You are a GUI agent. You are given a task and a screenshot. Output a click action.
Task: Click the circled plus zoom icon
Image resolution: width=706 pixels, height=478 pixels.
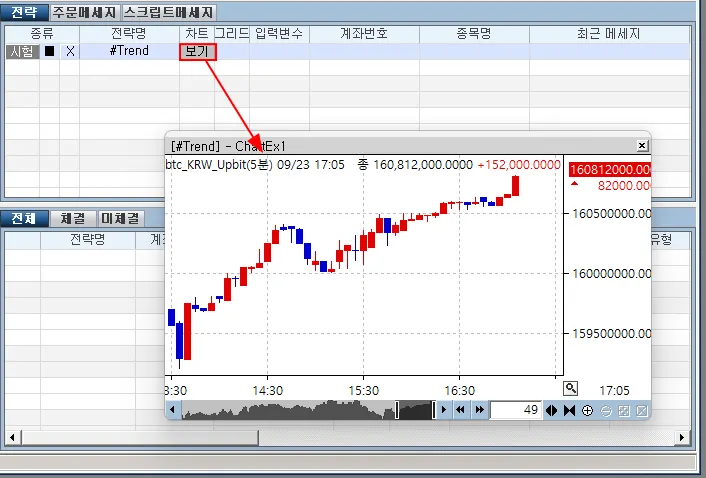click(587, 410)
